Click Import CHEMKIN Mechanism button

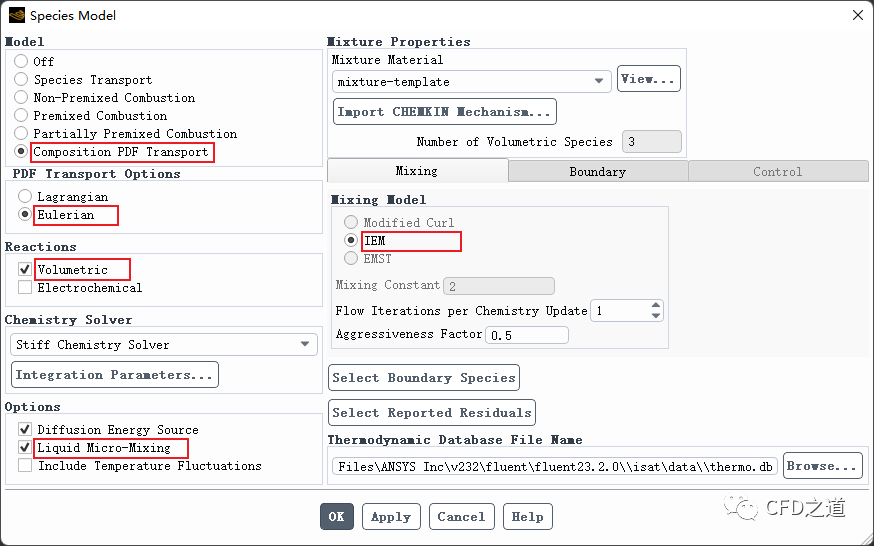point(444,111)
